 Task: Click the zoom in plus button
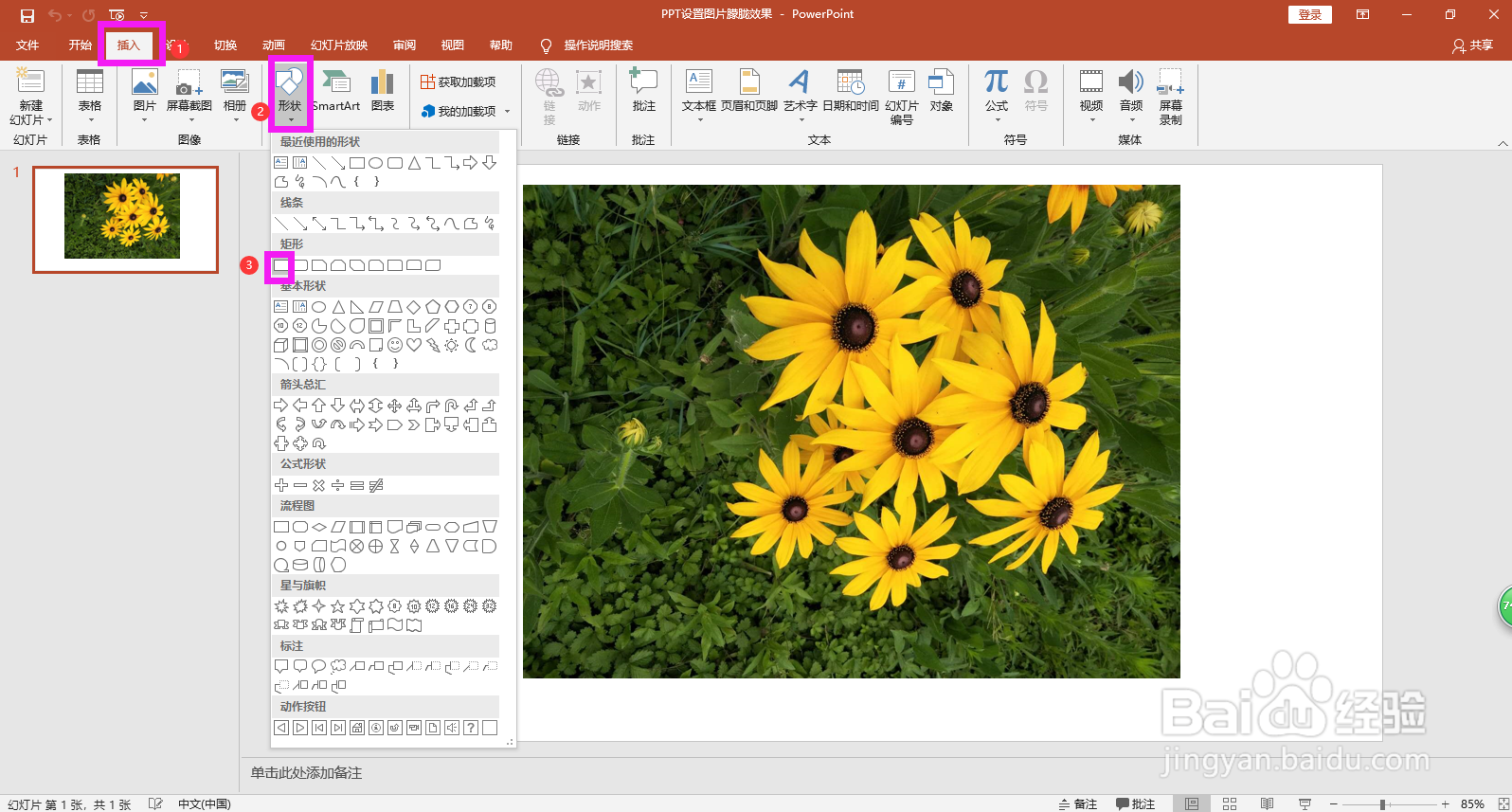click(x=1445, y=803)
